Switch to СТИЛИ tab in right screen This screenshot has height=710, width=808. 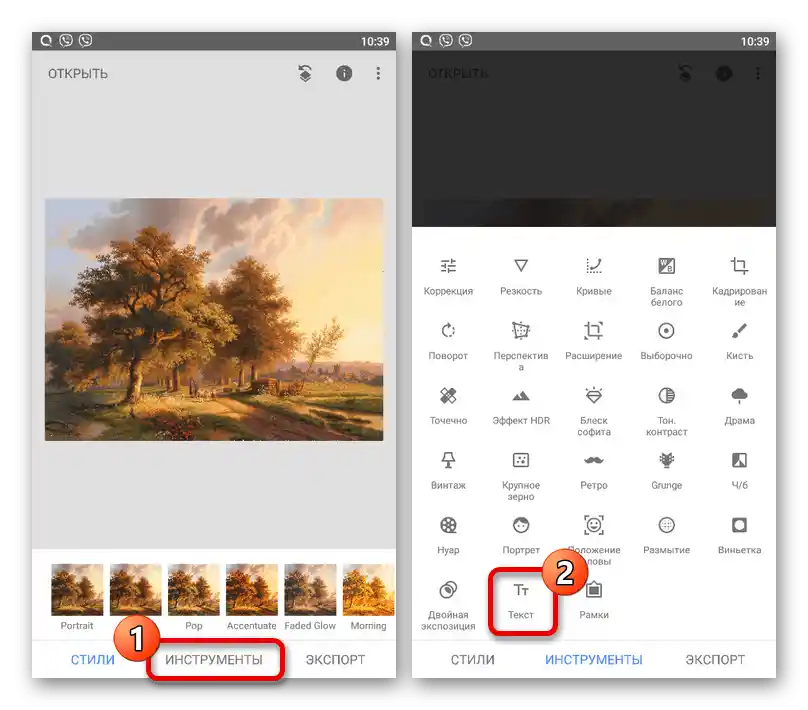pos(473,660)
